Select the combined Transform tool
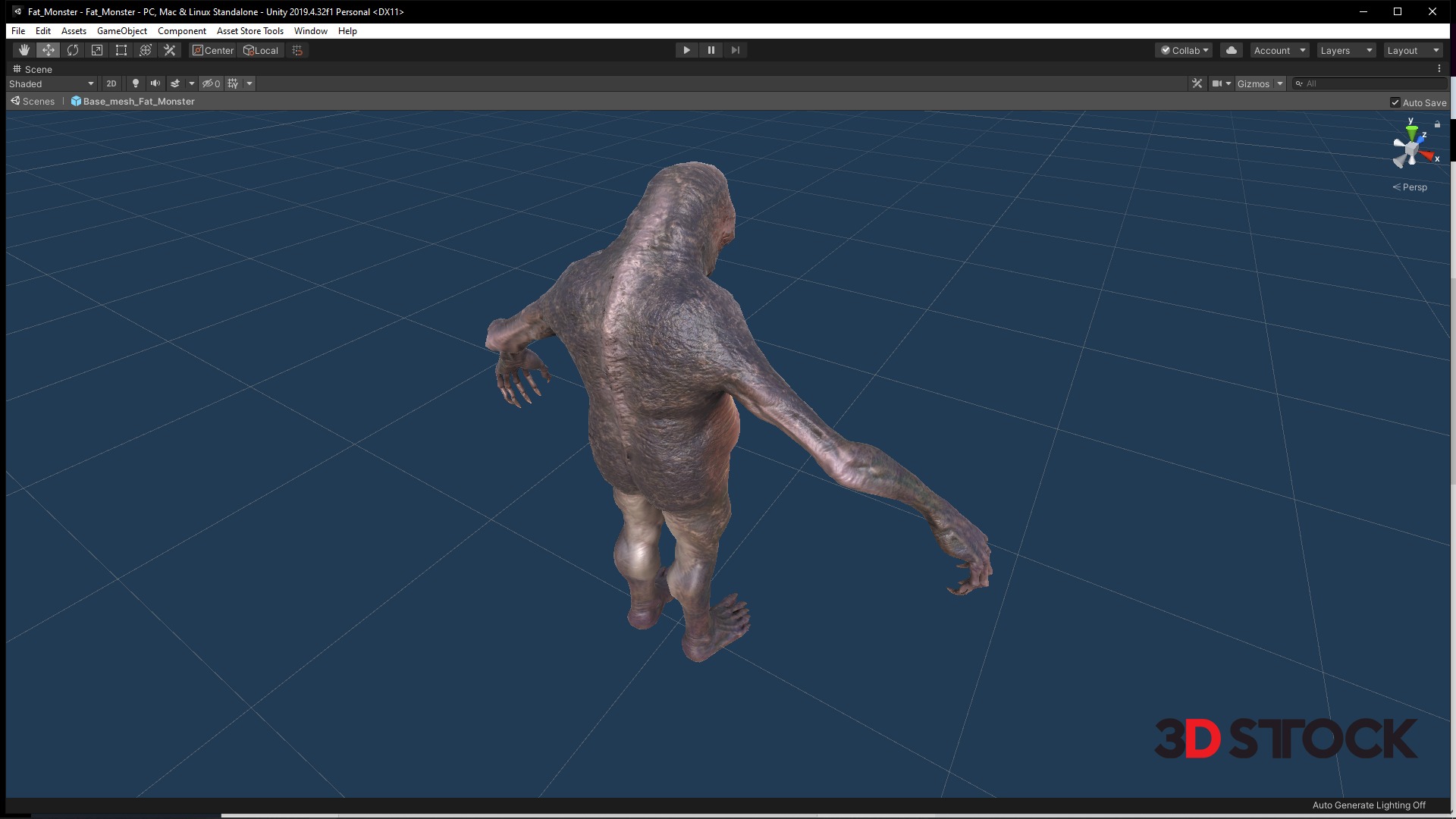 pos(146,50)
